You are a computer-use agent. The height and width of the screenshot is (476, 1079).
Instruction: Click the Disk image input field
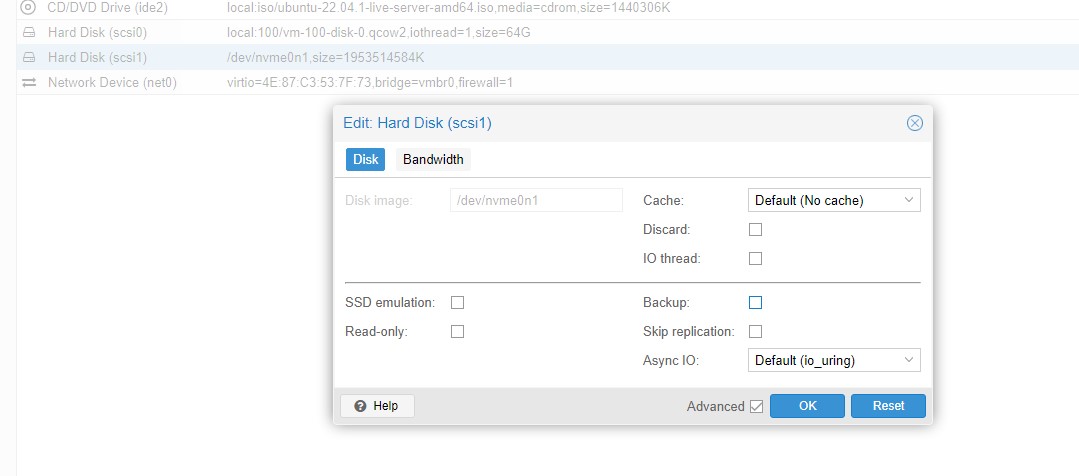click(537, 200)
